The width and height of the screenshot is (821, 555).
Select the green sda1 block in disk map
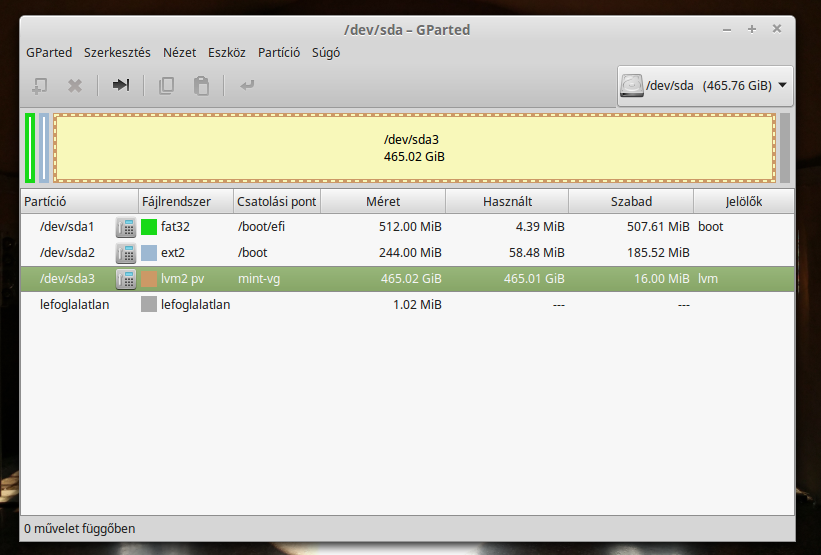[30, 148]
